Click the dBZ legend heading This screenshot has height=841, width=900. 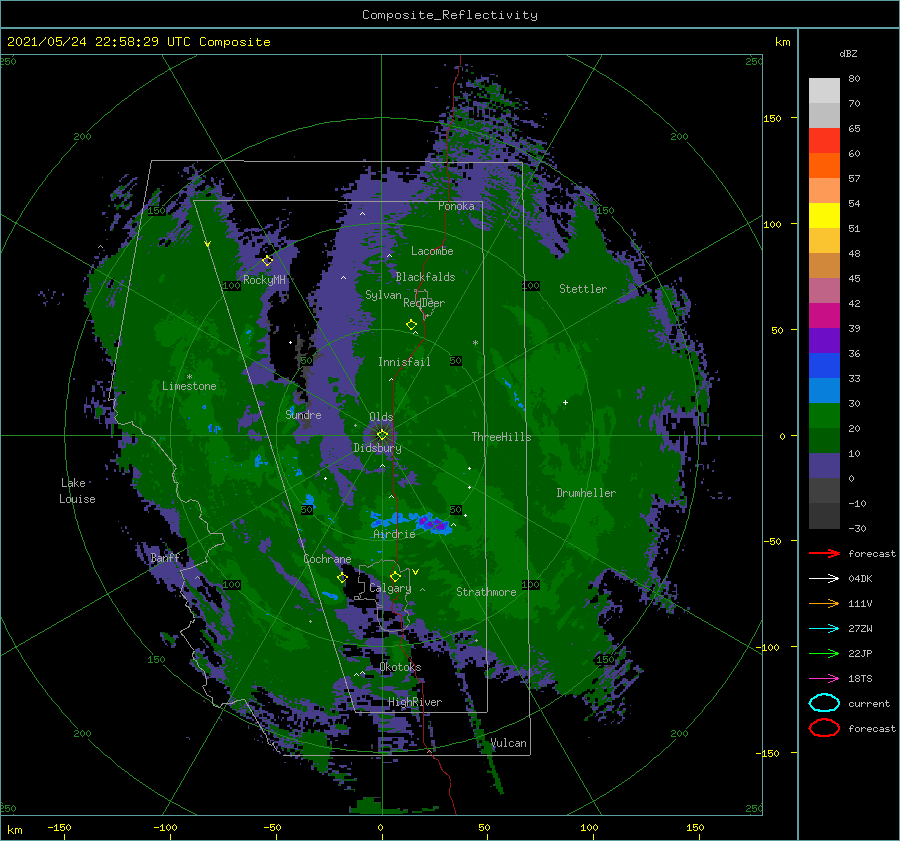(x=848, y=54)
